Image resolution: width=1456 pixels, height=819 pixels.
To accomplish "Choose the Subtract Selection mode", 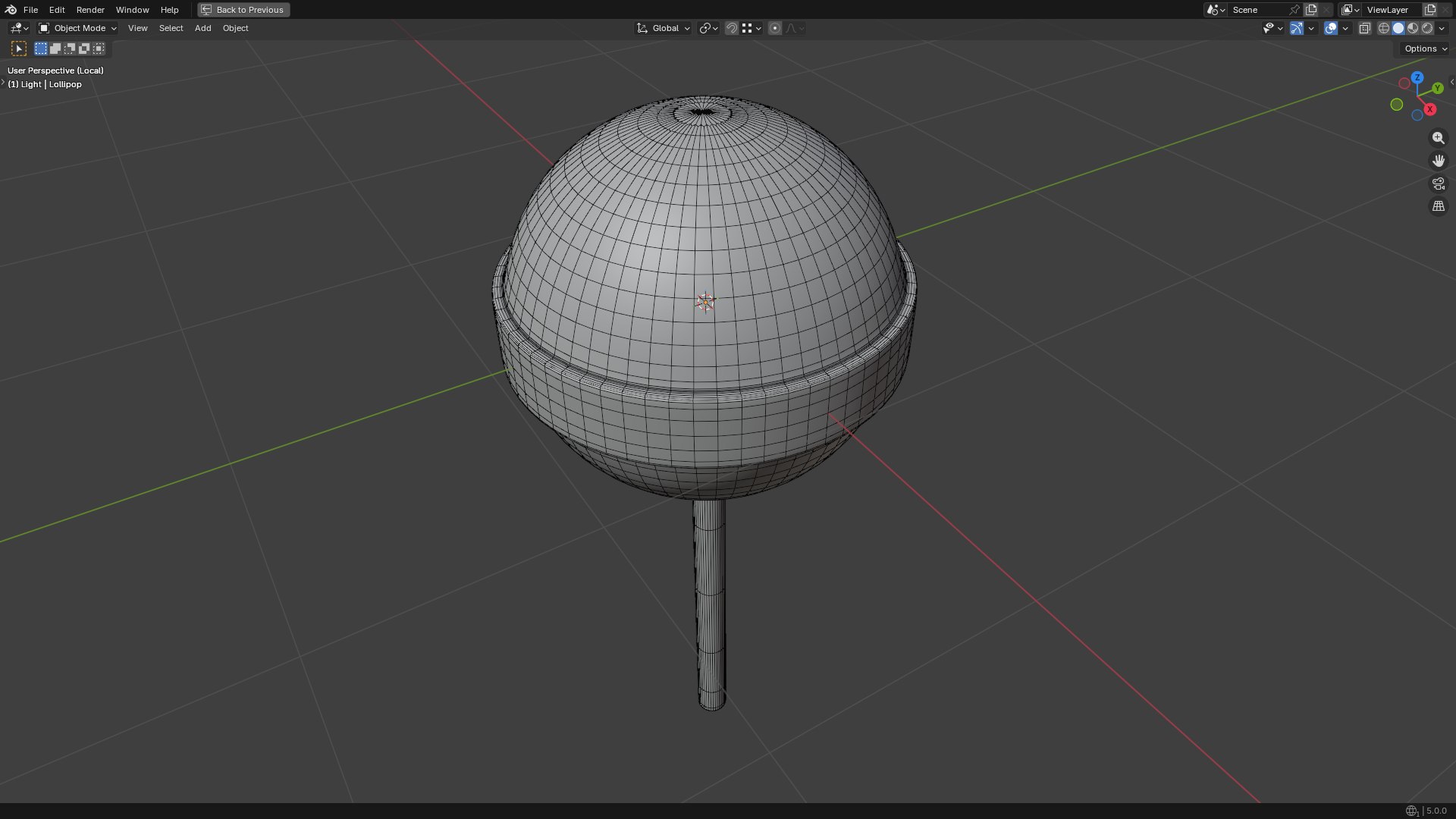I will (70, 49).
